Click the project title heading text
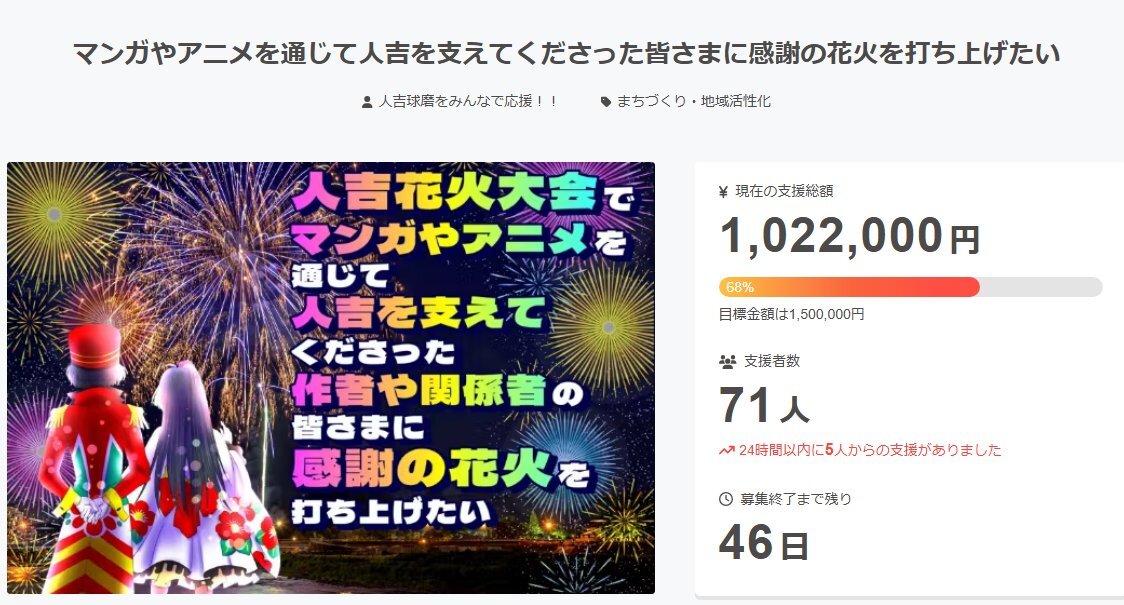The image size is (1124, 605). pyautogui.click(x=566, y=53)
